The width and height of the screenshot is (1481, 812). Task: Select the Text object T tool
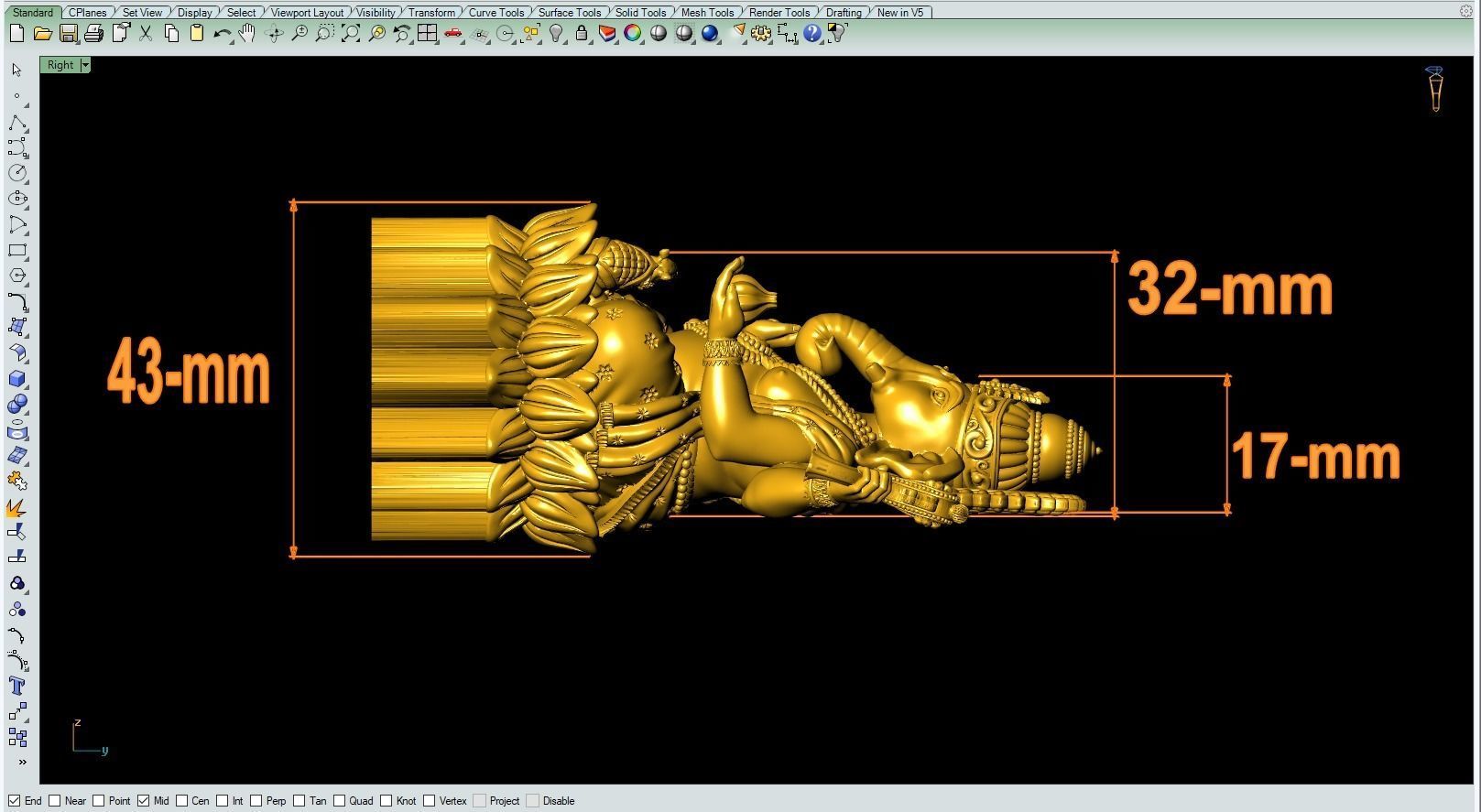(16, 686)
